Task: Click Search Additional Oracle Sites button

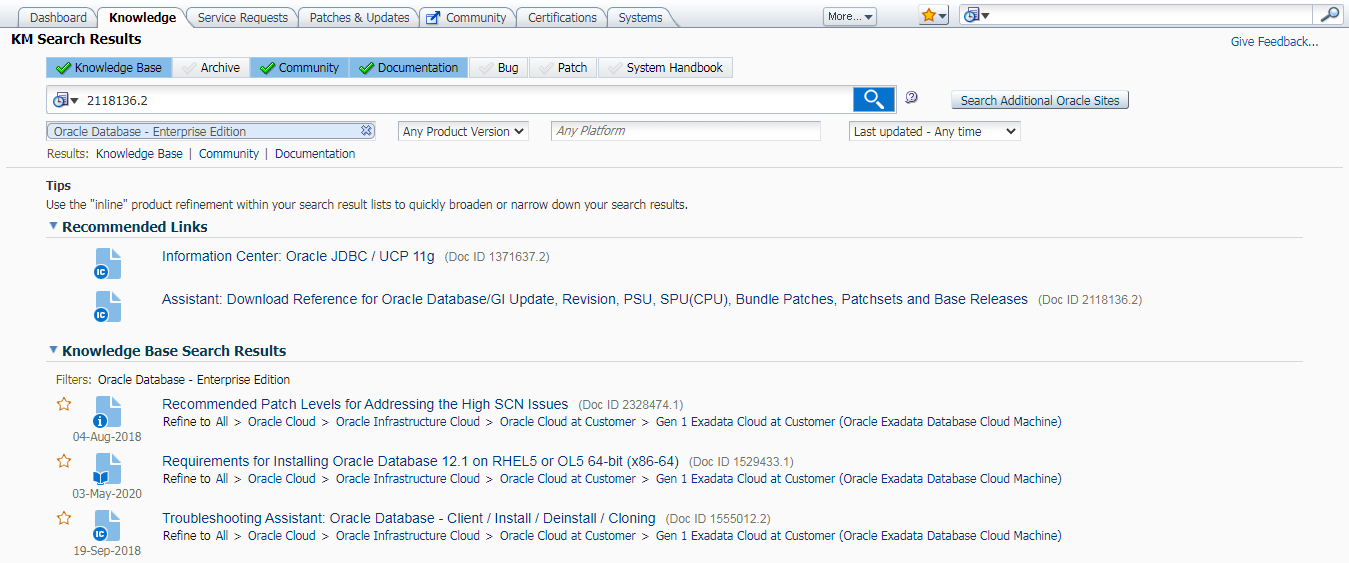Action: click(1039, 100)
